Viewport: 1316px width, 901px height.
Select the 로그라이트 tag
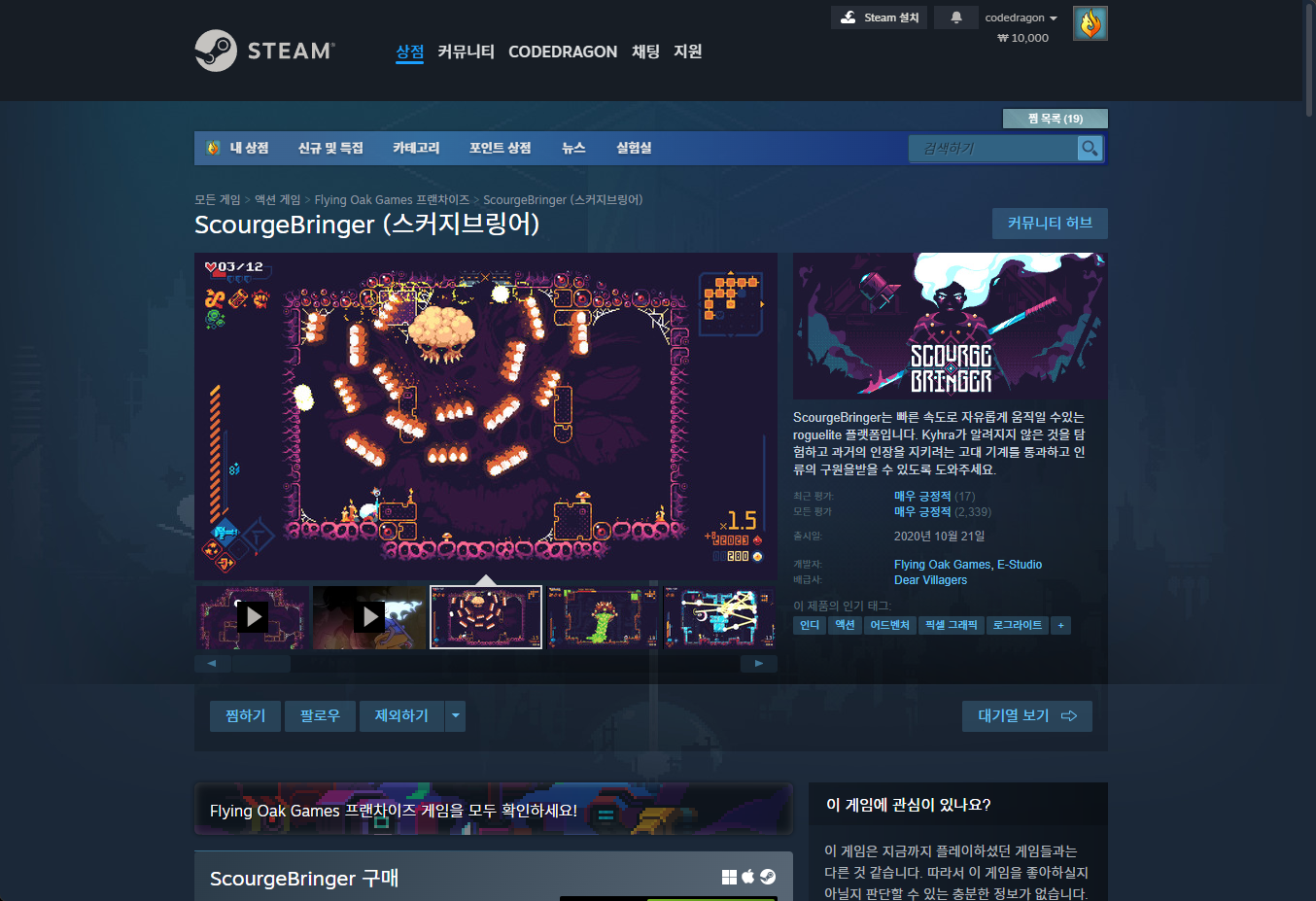point(1018,625)
